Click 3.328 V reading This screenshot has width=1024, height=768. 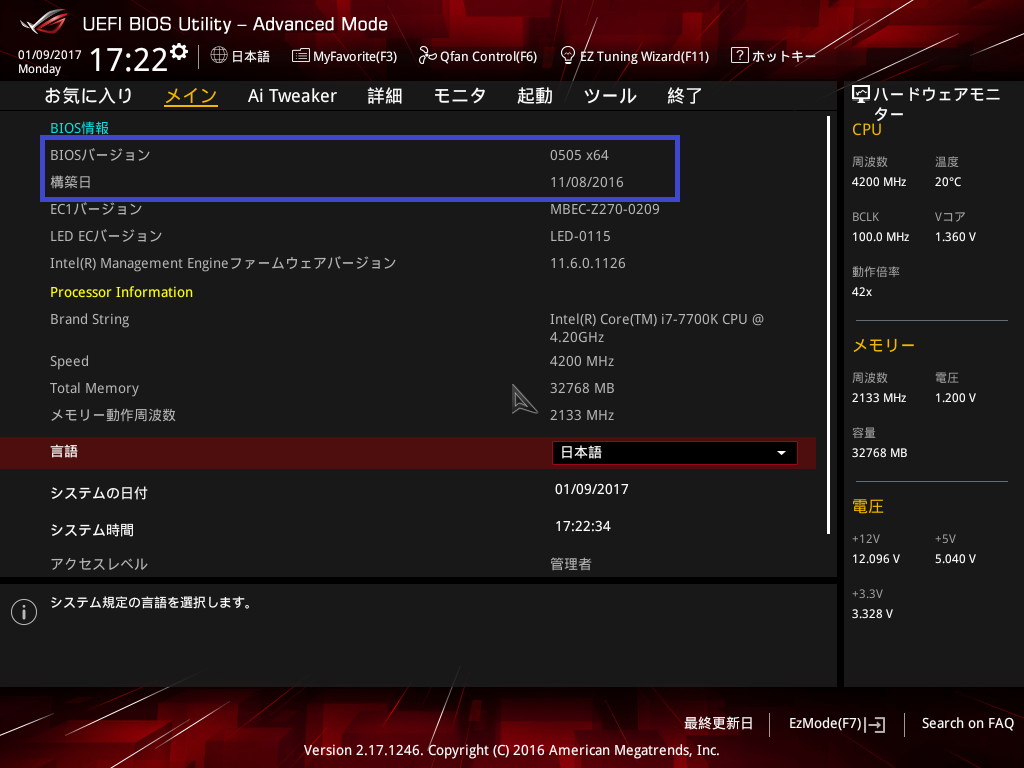pyautogui.click(x=872, y=613)
